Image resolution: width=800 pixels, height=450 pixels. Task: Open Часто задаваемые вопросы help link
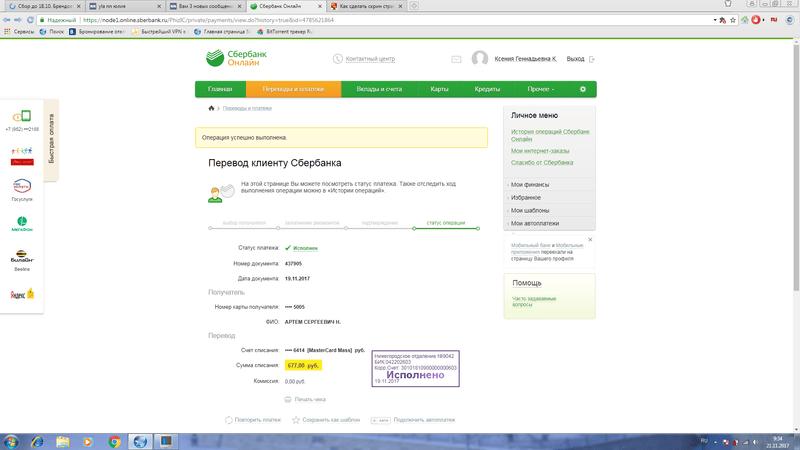[x=534, y=302]
